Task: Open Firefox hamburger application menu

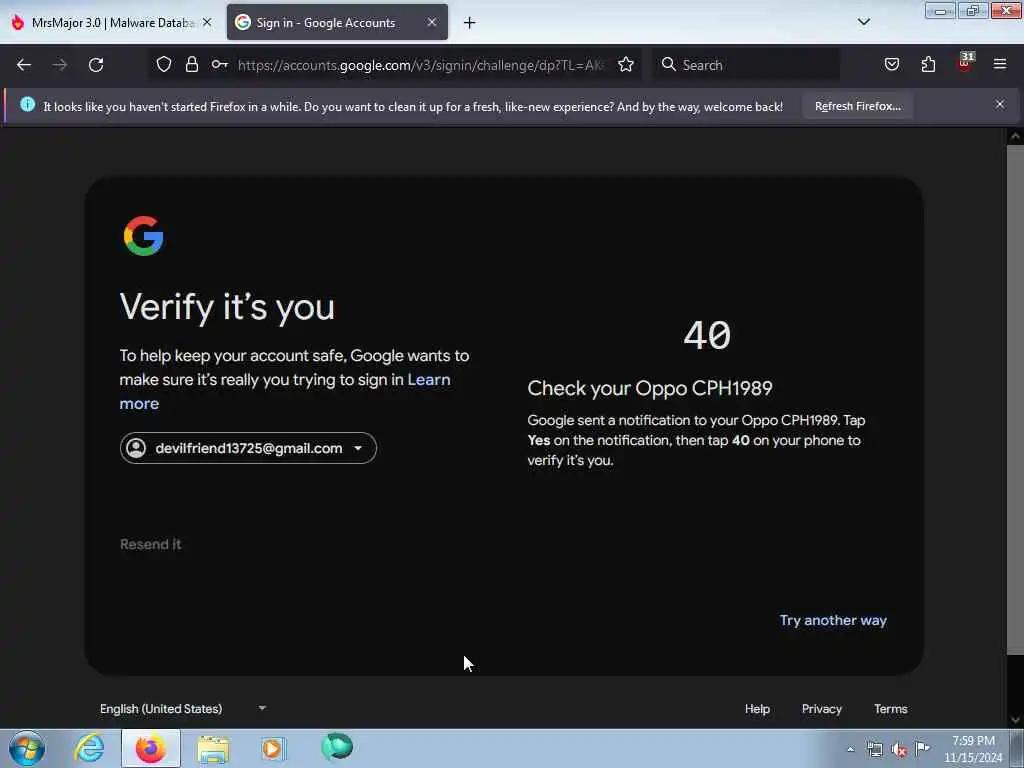Action: (x=1000, y=65)
